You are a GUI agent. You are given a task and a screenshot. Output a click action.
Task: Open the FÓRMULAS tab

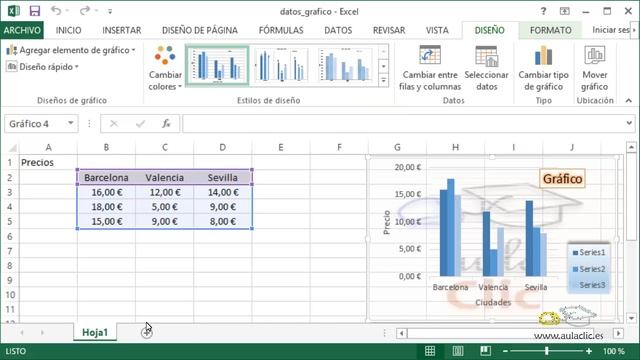(281, 30)
